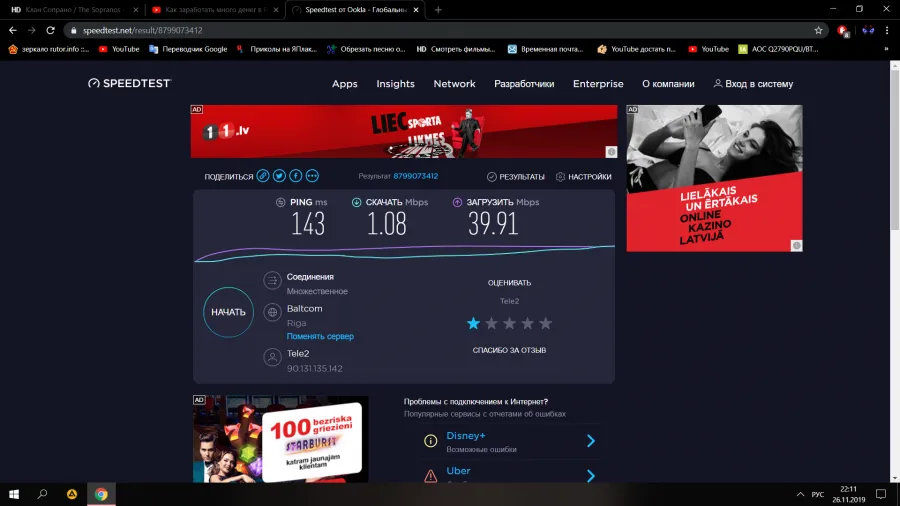Open Windows search from taskbar

point(42,494)
